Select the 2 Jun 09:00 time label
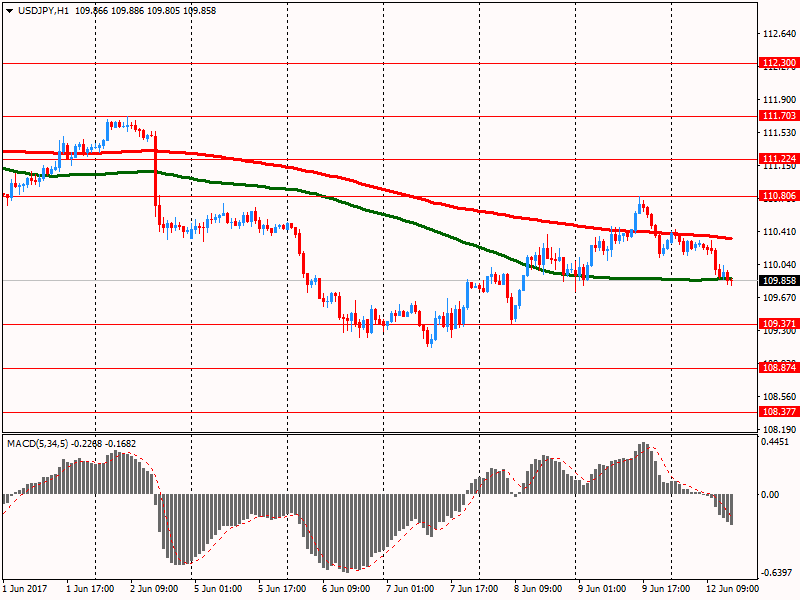This screenshot has width=800, height=600. coord(154,589)
